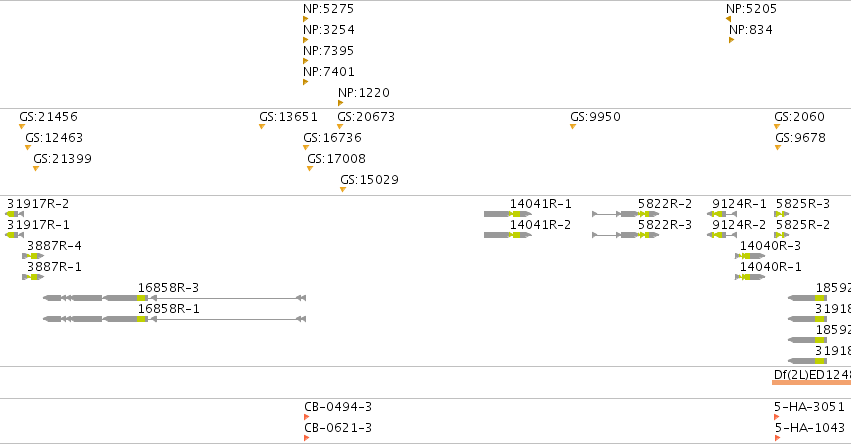The height and width of the screenshot is (444, 851).
Task: Click the GS:2060 insertion triangle
Action: (777, 126)
